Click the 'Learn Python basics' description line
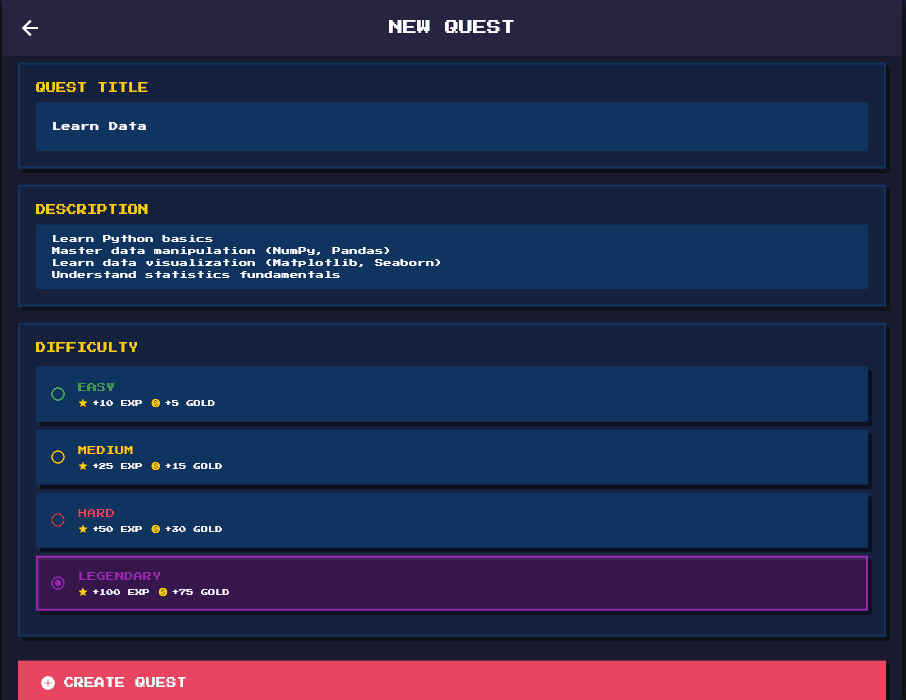Screen dimensions: 906x700 [132, 239]
